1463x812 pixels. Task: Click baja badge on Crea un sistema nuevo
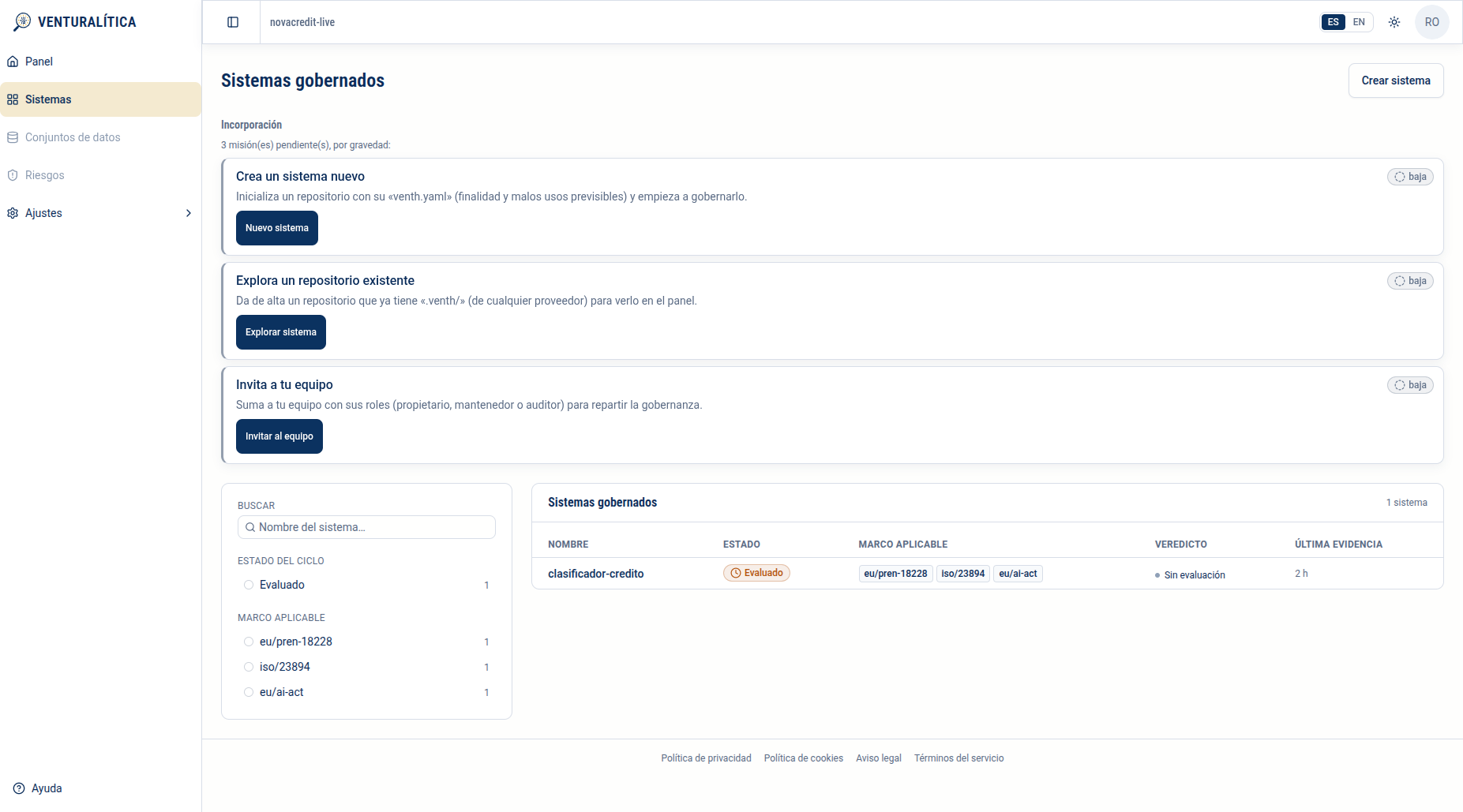[x=1410, y=177]
